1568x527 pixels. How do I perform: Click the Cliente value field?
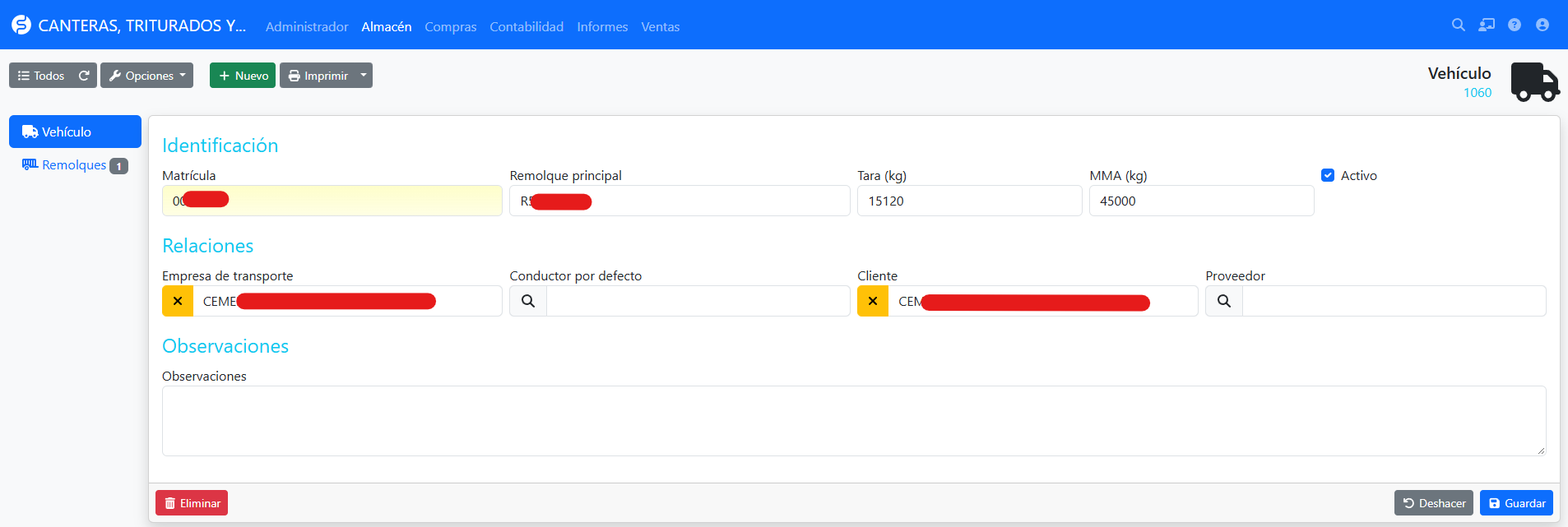pyautogui.click(x=1043, y=301)
